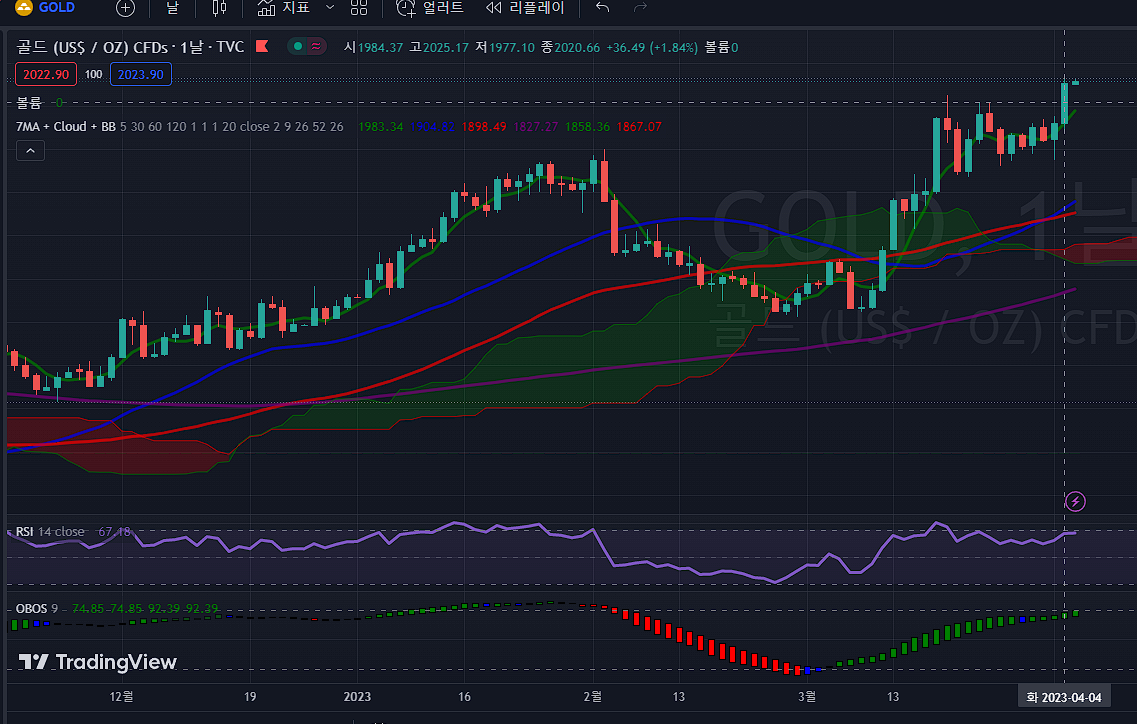
Task: Click the blue 2023.90 buy price button
Action: click(140, 74)
